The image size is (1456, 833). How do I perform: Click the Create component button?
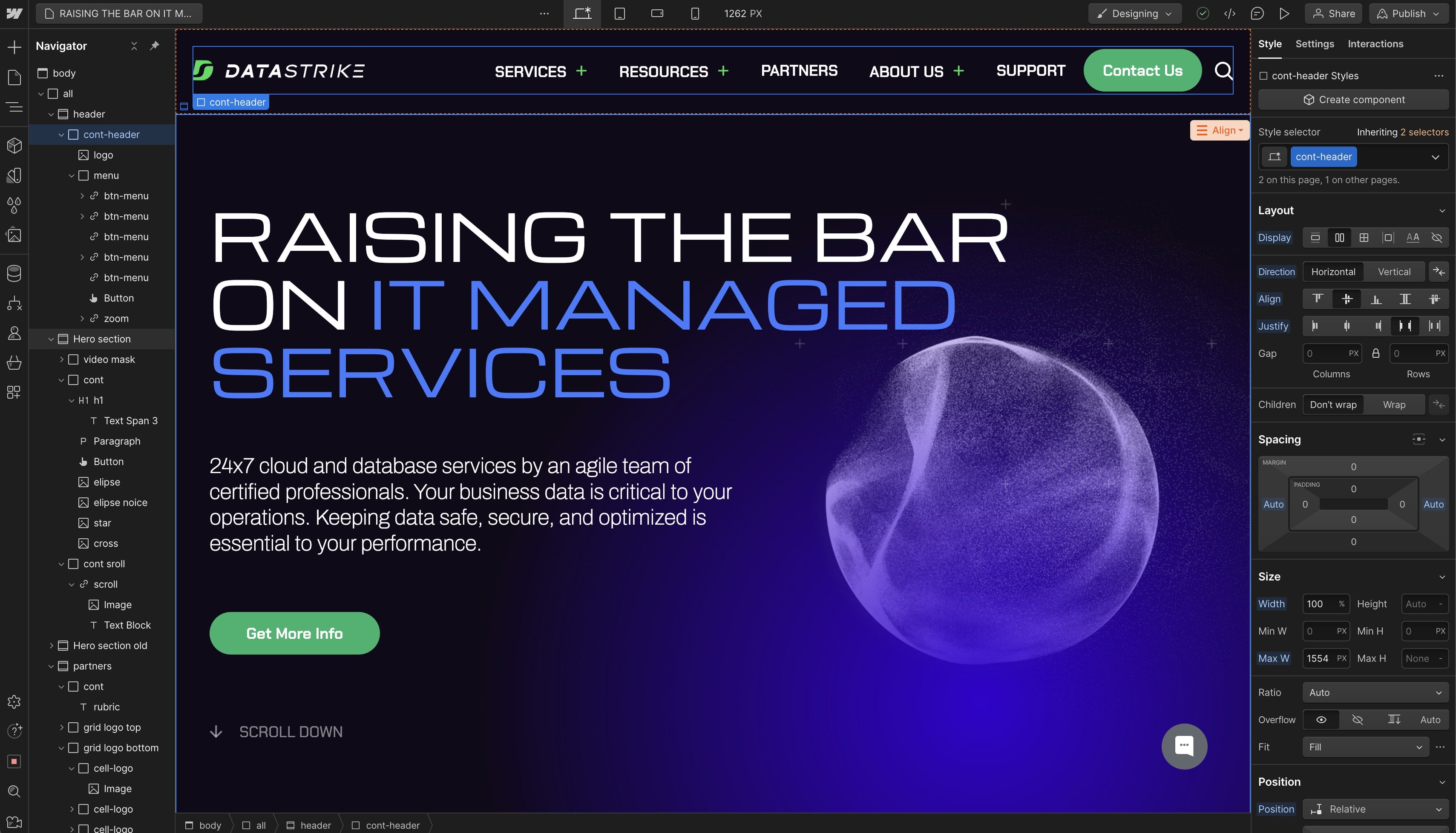point(1353,100)
